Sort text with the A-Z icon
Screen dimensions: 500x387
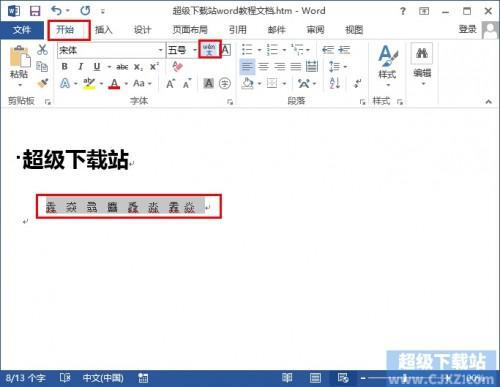click(335, 83)
